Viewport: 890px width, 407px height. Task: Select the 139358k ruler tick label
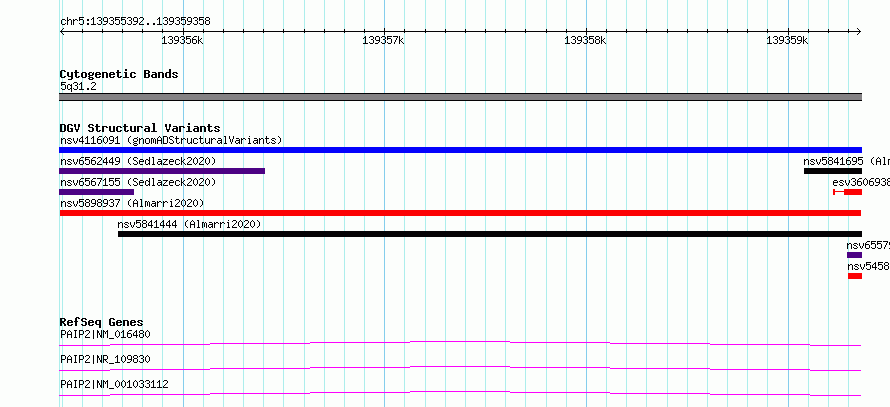click(585, 40)
